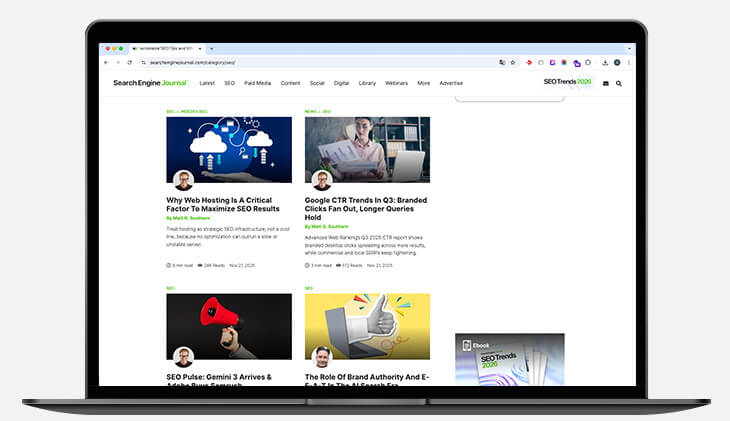Click the SEO Trends 2026 header banner

coord(567,82)
